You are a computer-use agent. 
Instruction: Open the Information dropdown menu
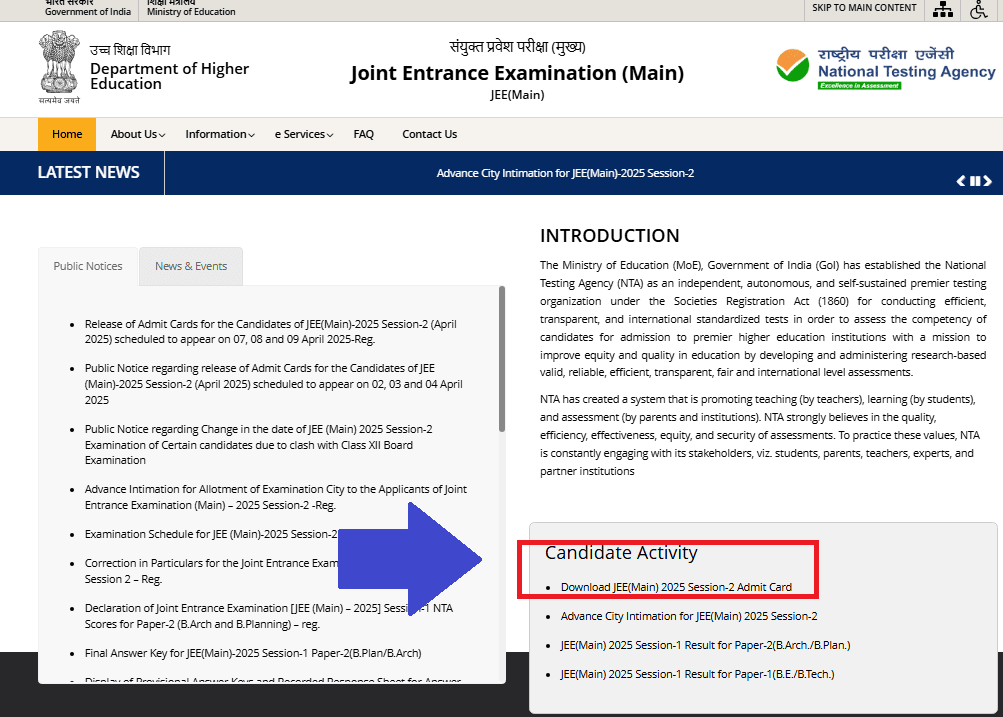click(218, 133)
